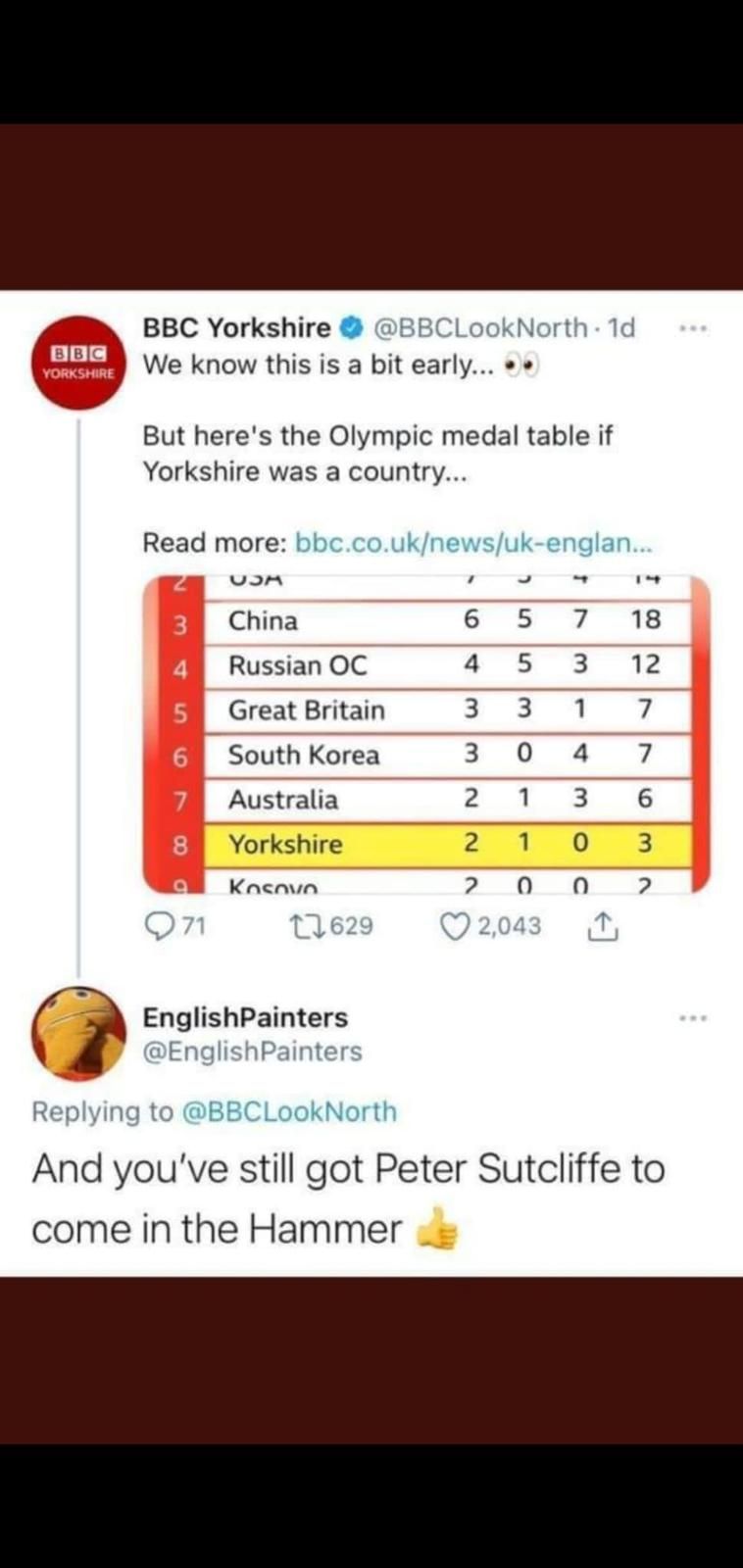743x1568 pixels.
Task: Click @BBCLookNorth in replying-to line
Action: coord(290,1111)
